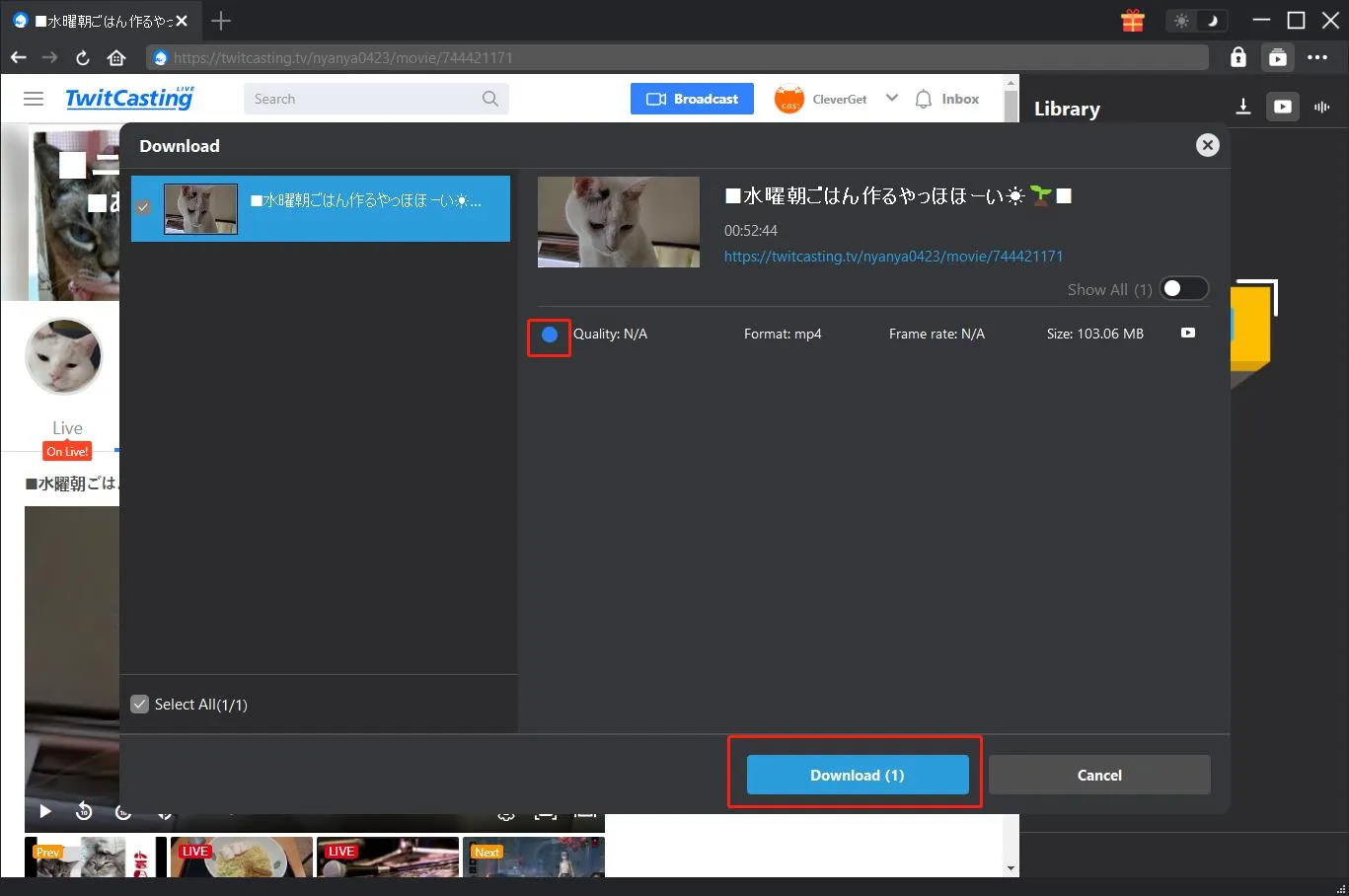The width and height of the screenshot is (1349, 896).
Task: Click the gift box icon
Action: 1132,21
